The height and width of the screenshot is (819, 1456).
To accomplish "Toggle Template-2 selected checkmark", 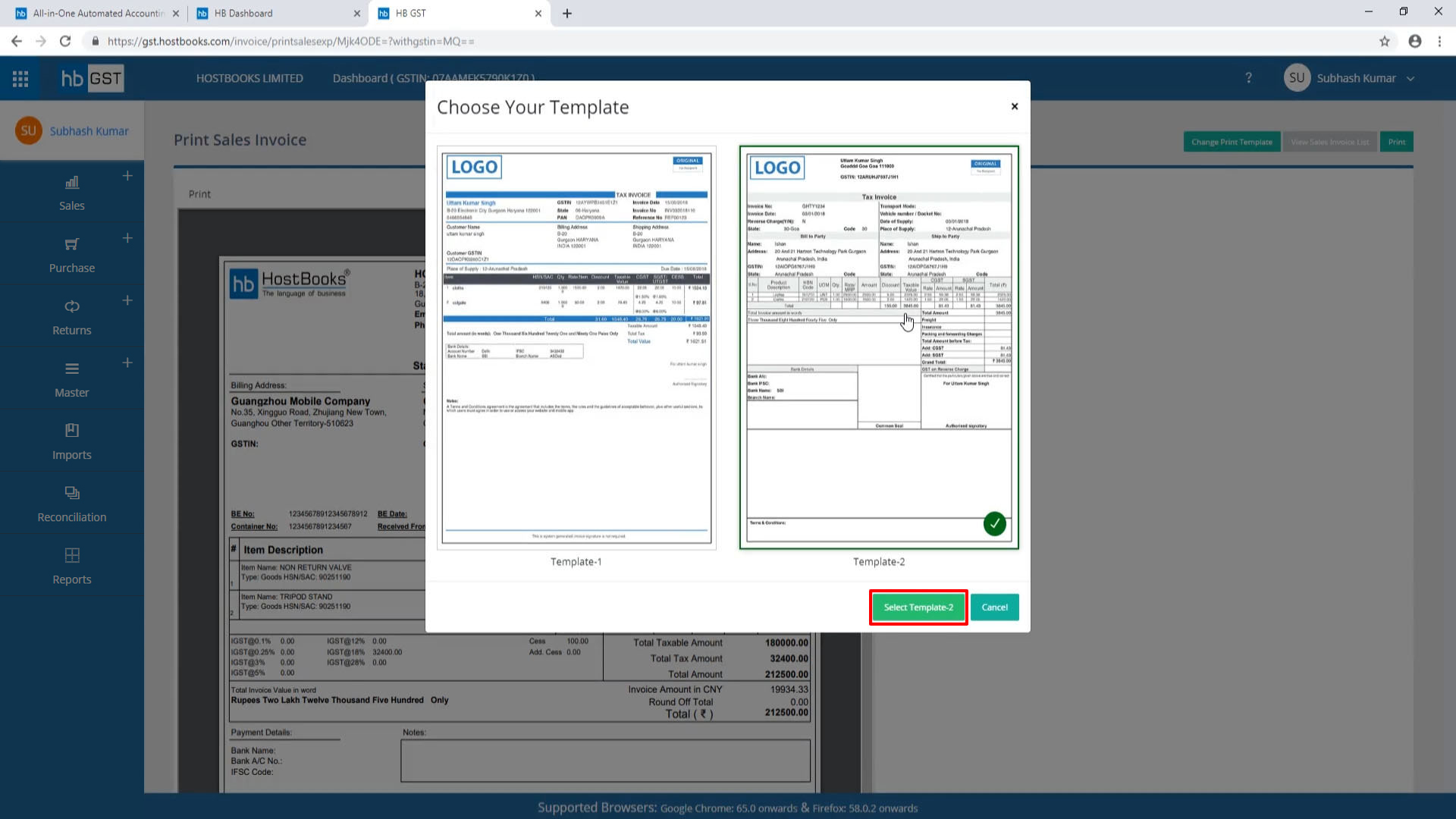I will point(995,524).
